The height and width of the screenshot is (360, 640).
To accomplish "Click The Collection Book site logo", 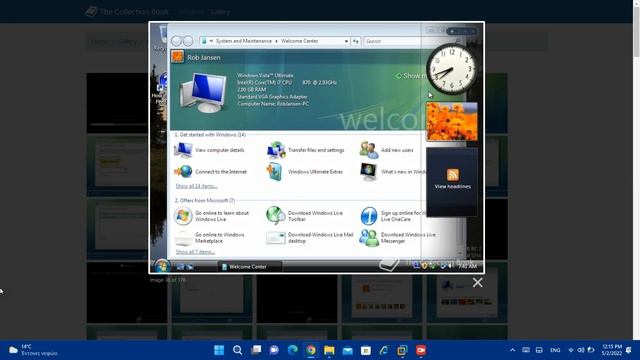I will (127, 12).
